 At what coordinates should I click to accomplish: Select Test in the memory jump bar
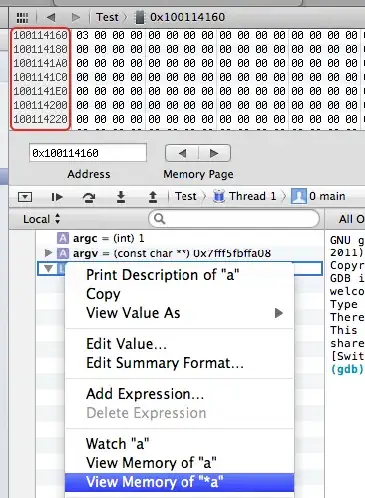pos(107,17)
